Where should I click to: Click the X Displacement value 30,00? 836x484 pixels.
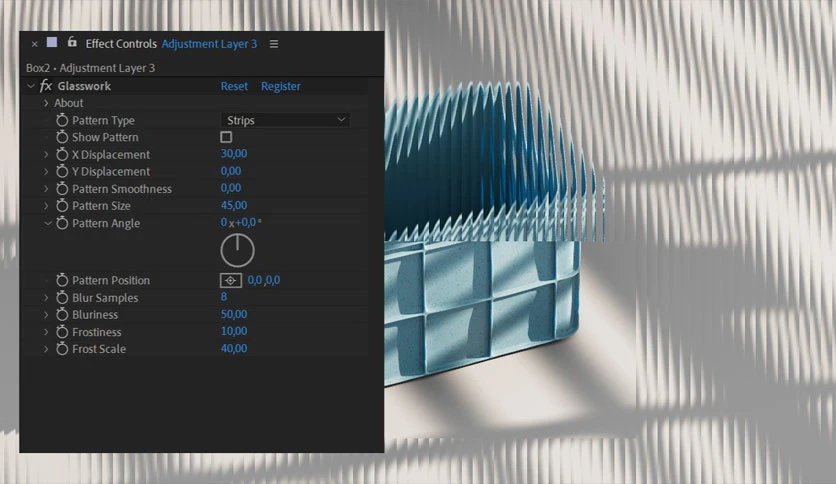(x=234, y=154)
